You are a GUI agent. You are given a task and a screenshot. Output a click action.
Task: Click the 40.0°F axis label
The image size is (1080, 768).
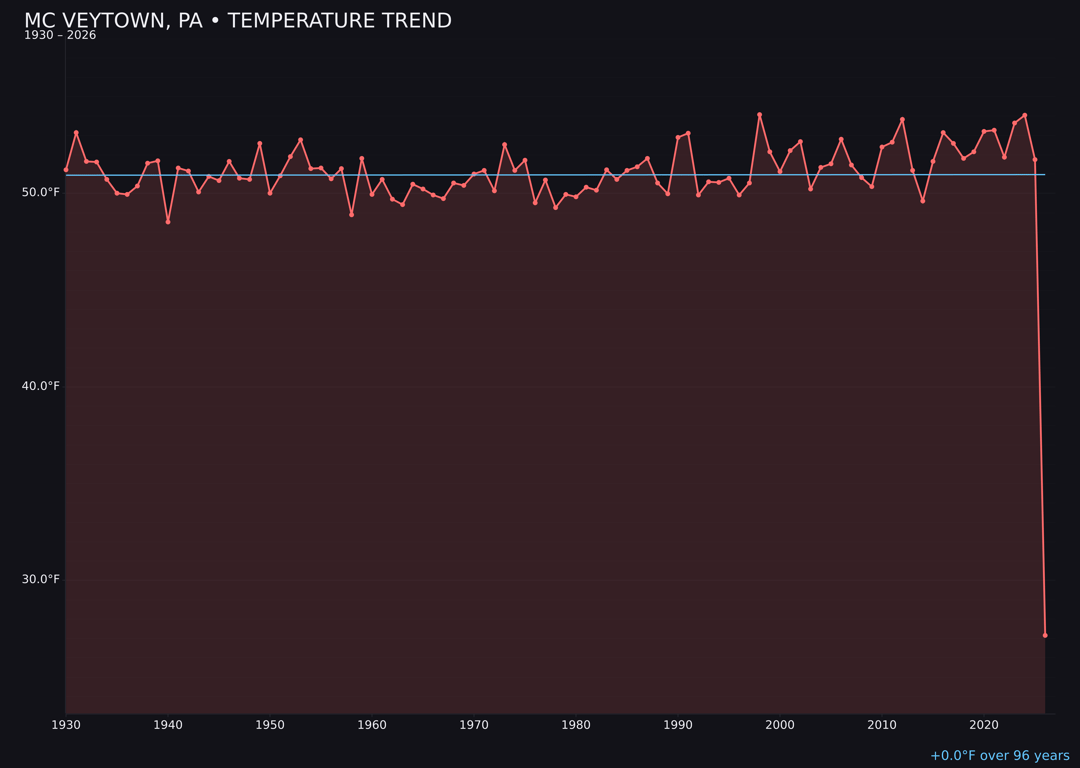coord(42,384)
